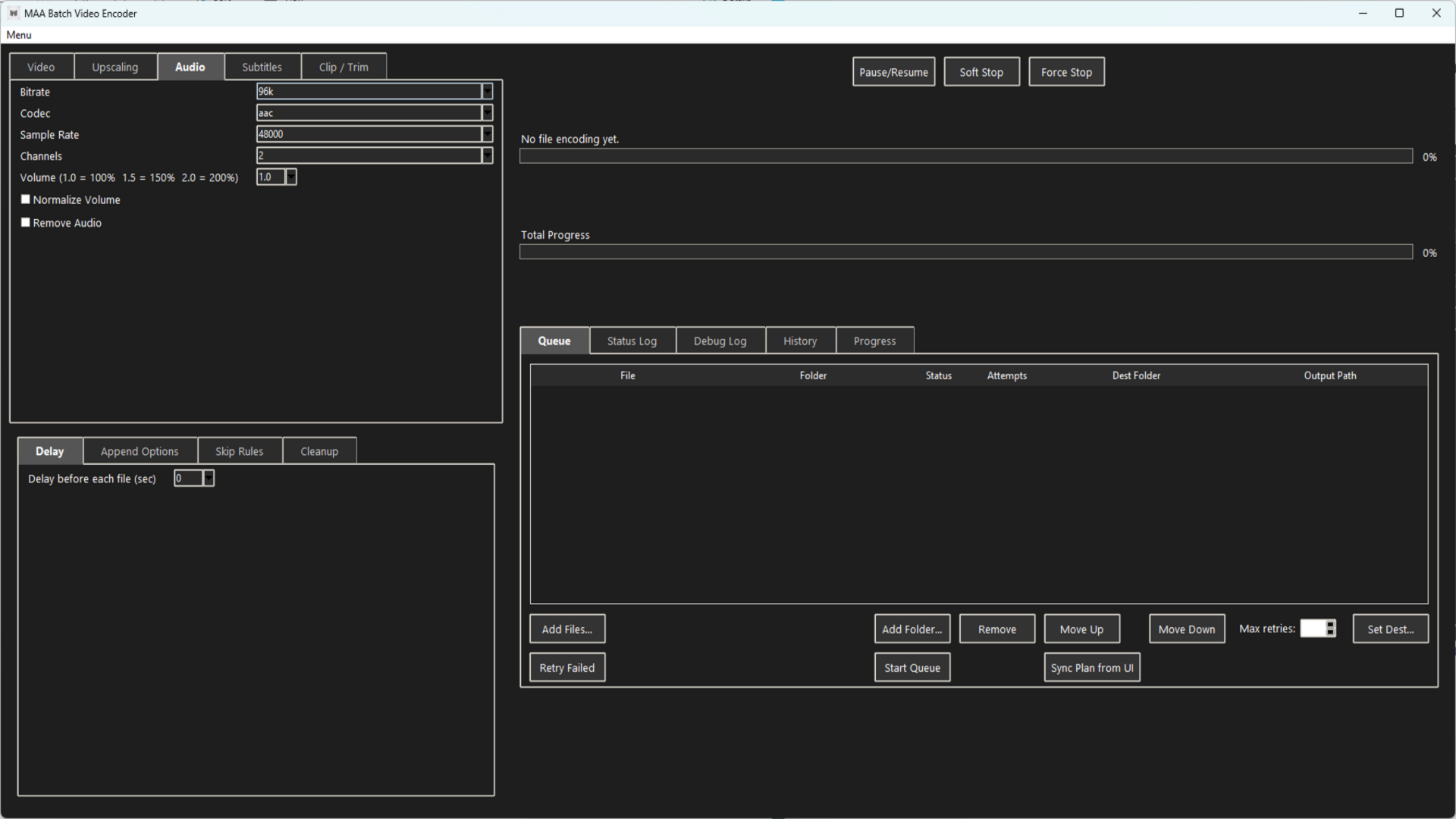
Task: Adjust the Volume value spinner
Action: click(x=291, y=177)
